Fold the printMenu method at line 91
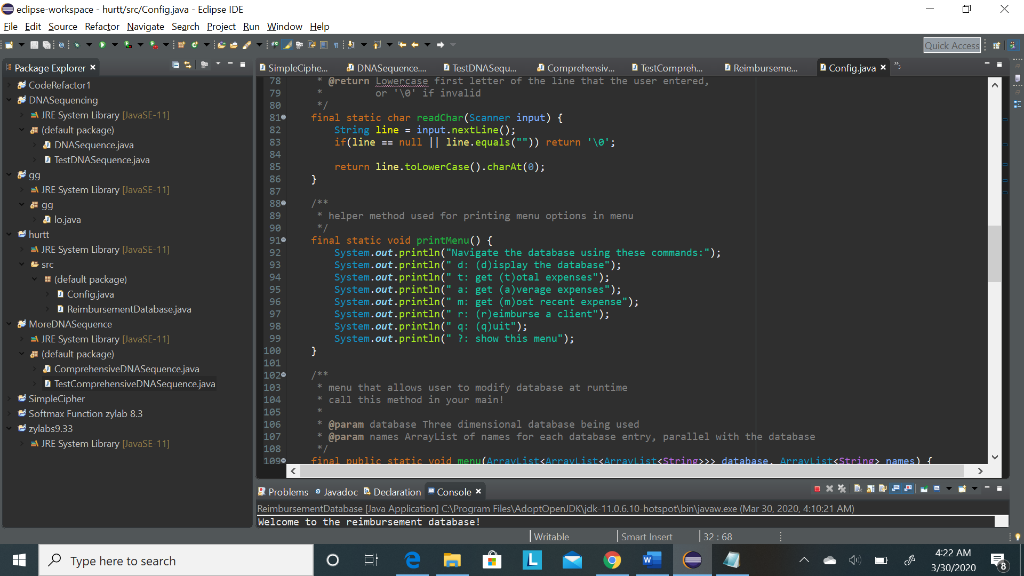Screen dimensions: 1024x576 (x=283, y=240)
